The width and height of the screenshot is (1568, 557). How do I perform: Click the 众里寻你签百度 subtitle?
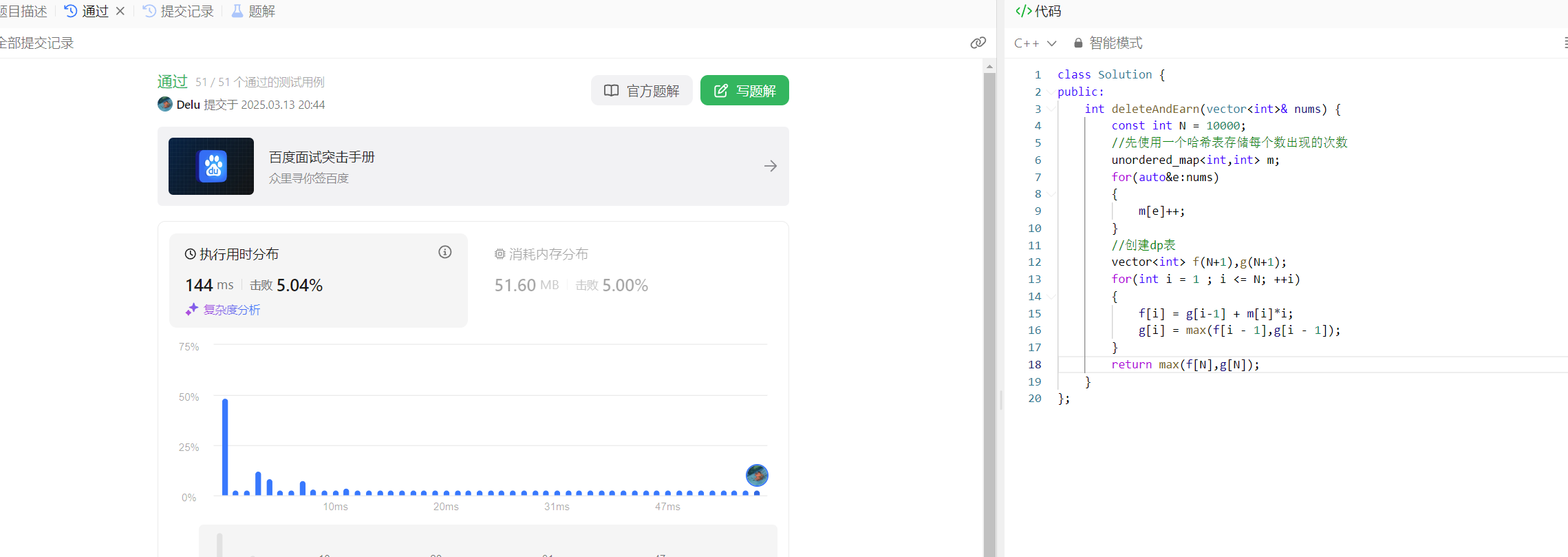click(309, 178)
